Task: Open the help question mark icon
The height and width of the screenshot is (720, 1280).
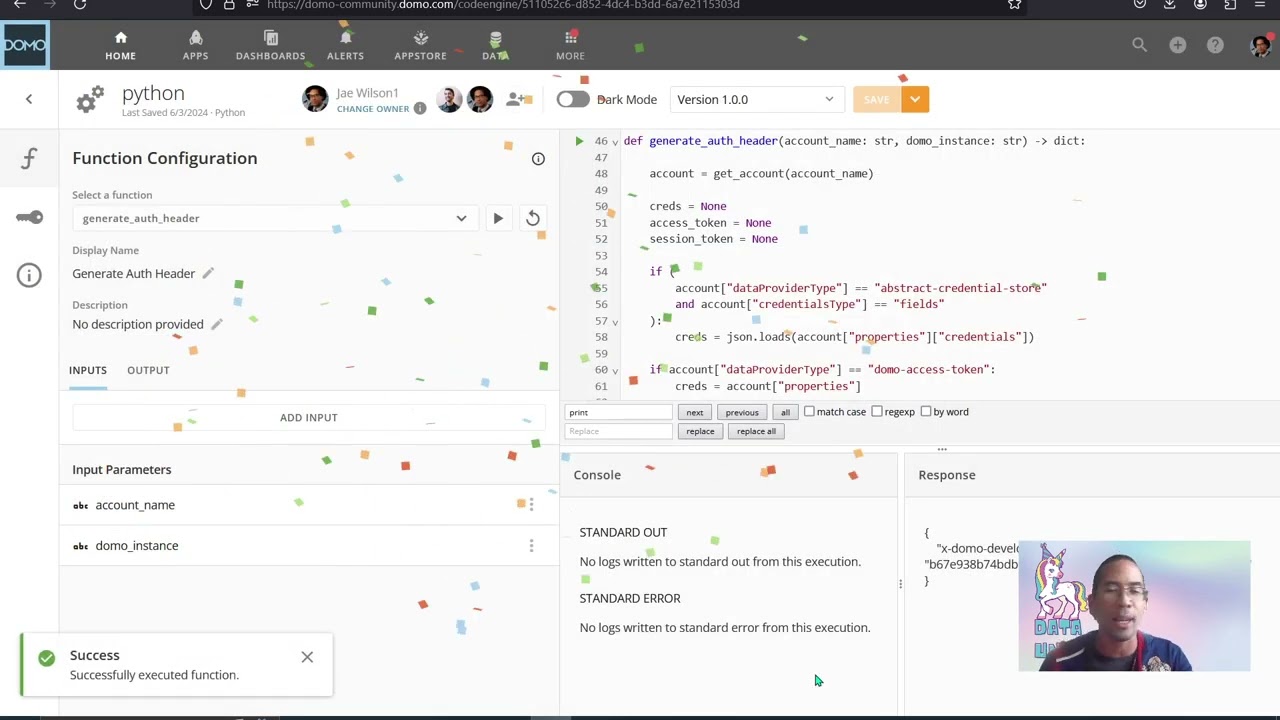Action: [x=1215, y=45]
